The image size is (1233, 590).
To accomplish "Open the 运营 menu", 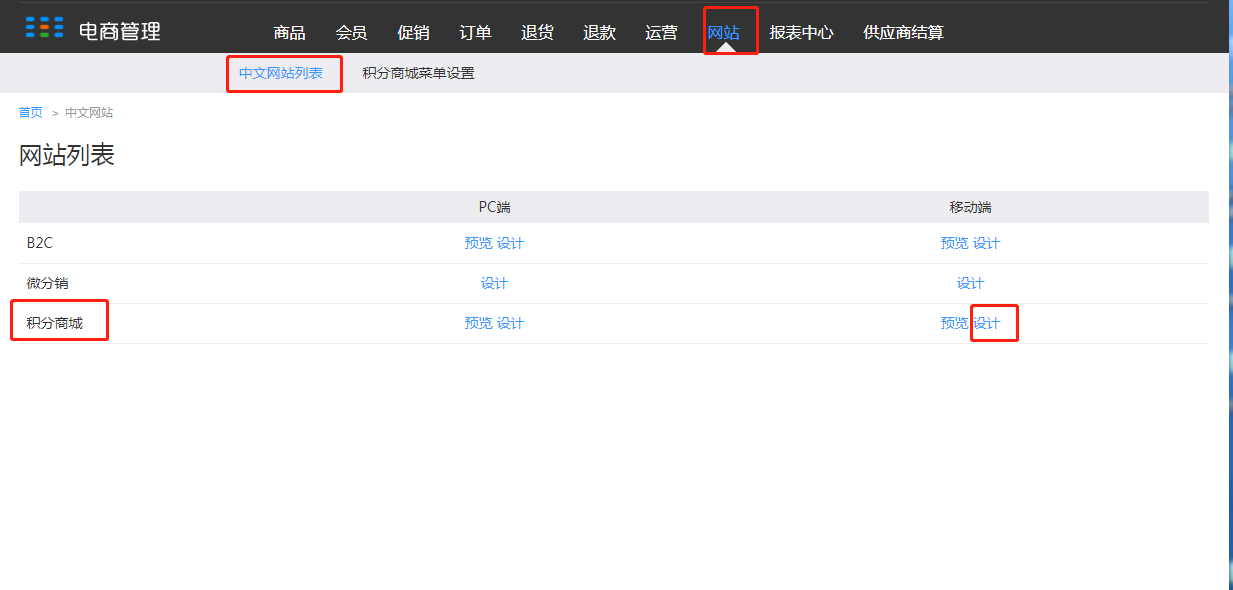I will pos(661,32).
